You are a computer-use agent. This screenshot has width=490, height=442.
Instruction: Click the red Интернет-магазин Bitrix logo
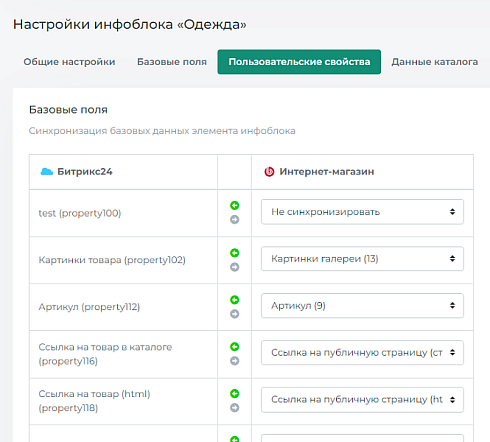[x=269, y=172]
